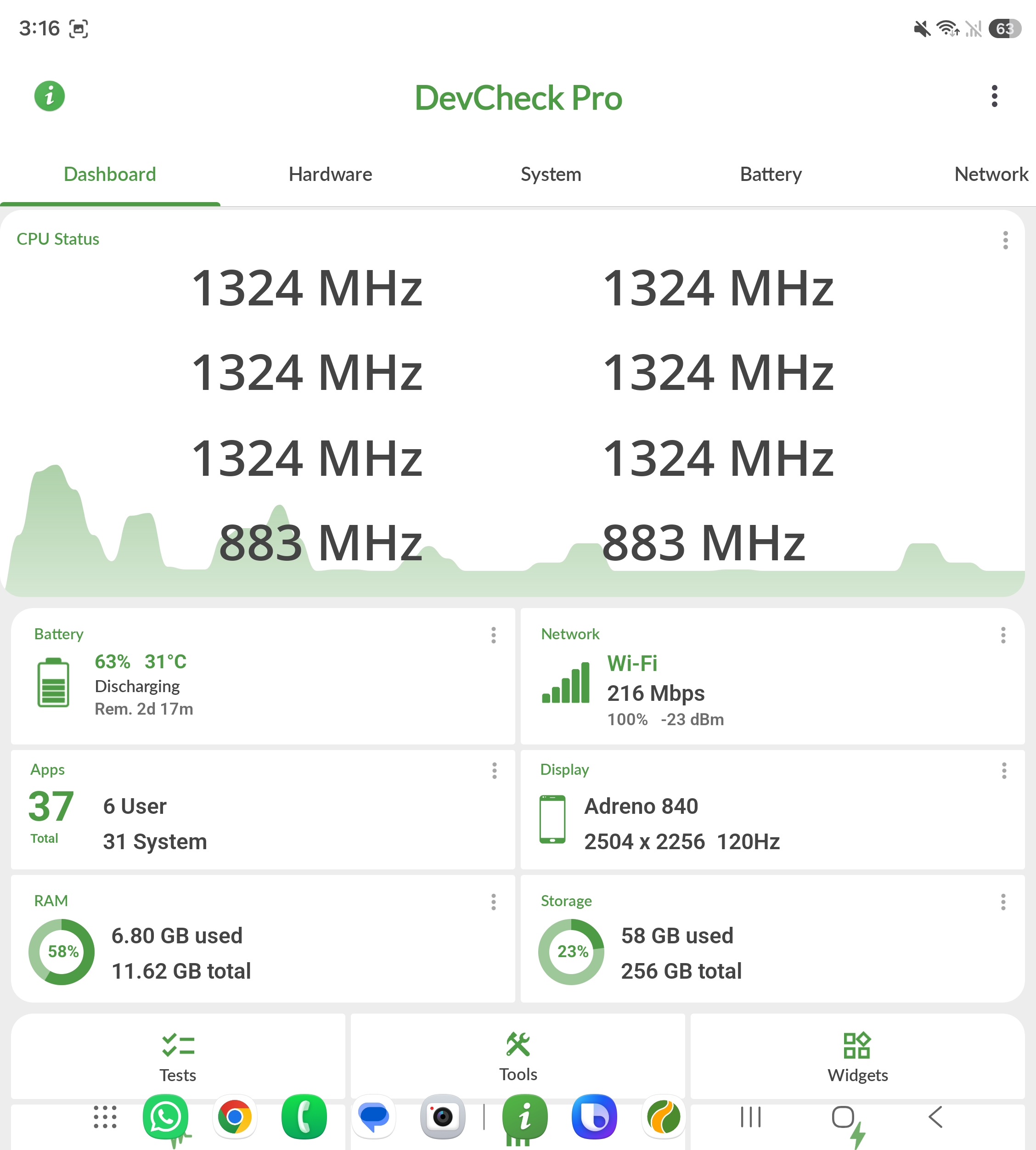Tap the back navigation button
Image resolution: width=1036 pixels, height=1150 pixels.
(935, 1117)
